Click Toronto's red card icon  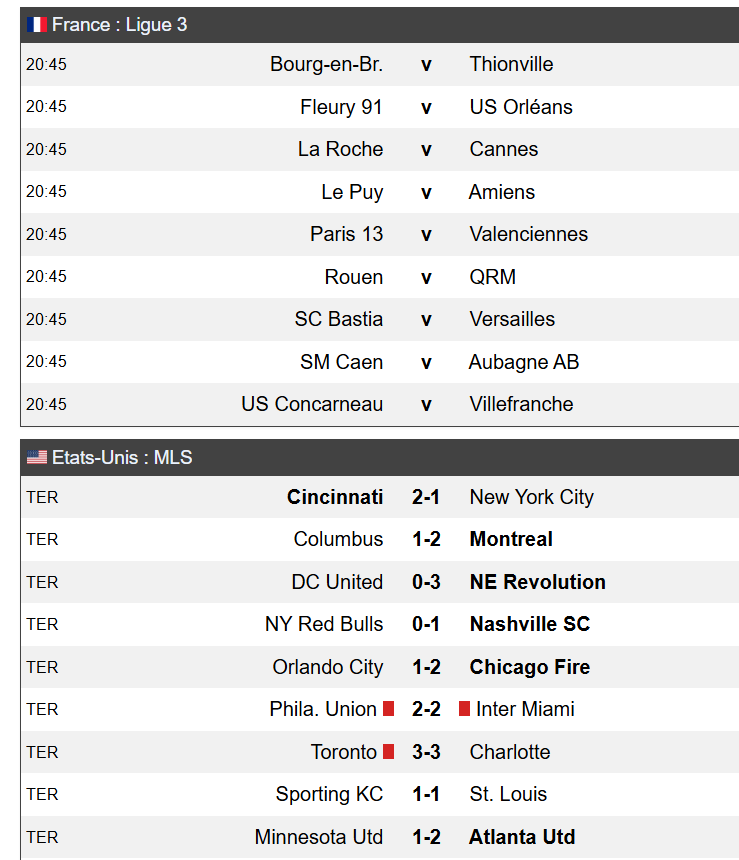[x=388, y=751]
